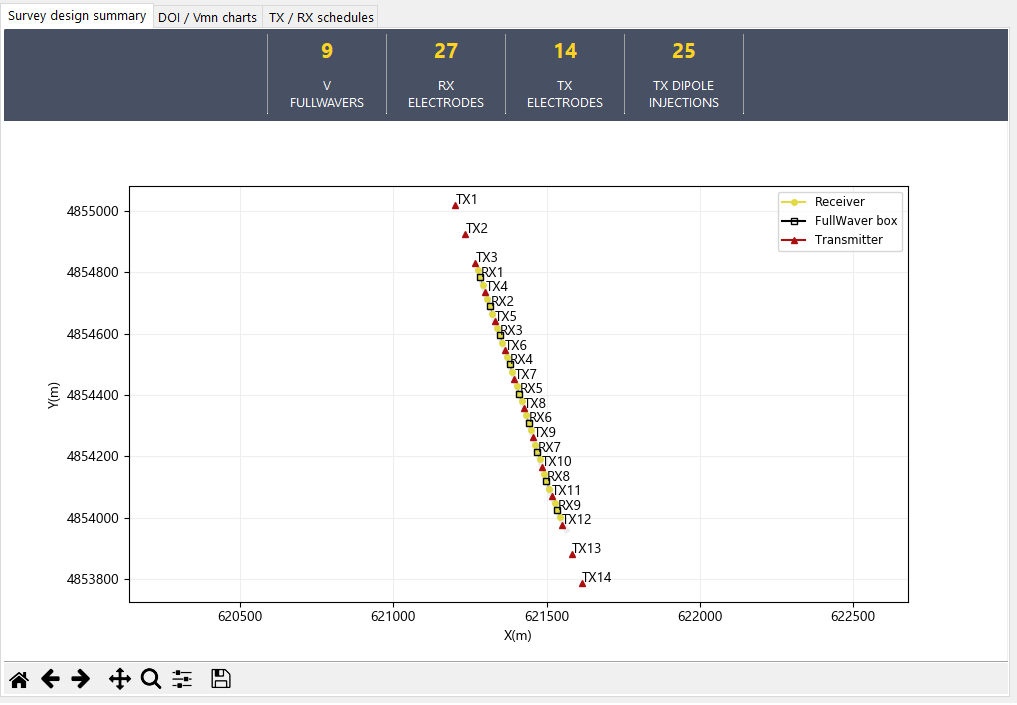Click the X-axis tick label 622500

pyautogui.click(x=853, y=616)
